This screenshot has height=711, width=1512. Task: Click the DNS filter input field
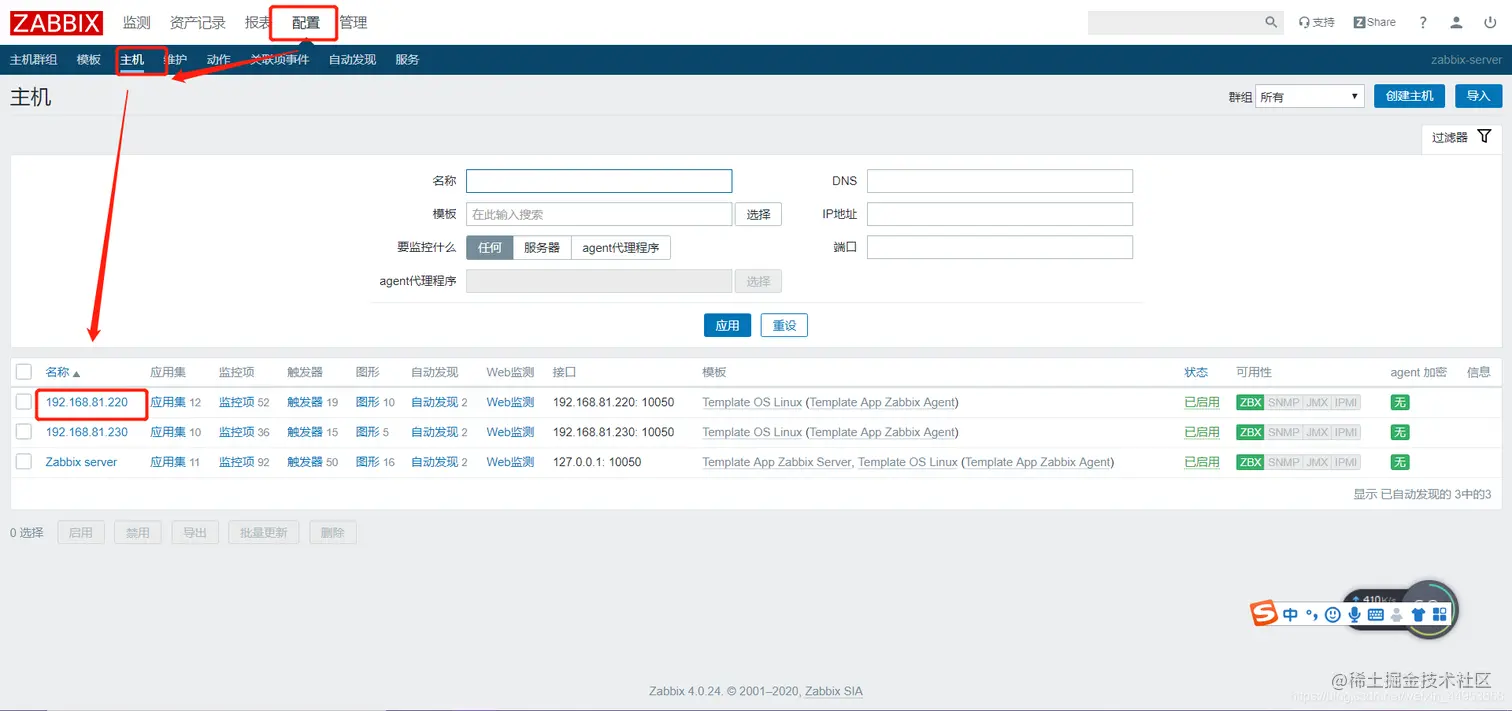click(1000, 181)
